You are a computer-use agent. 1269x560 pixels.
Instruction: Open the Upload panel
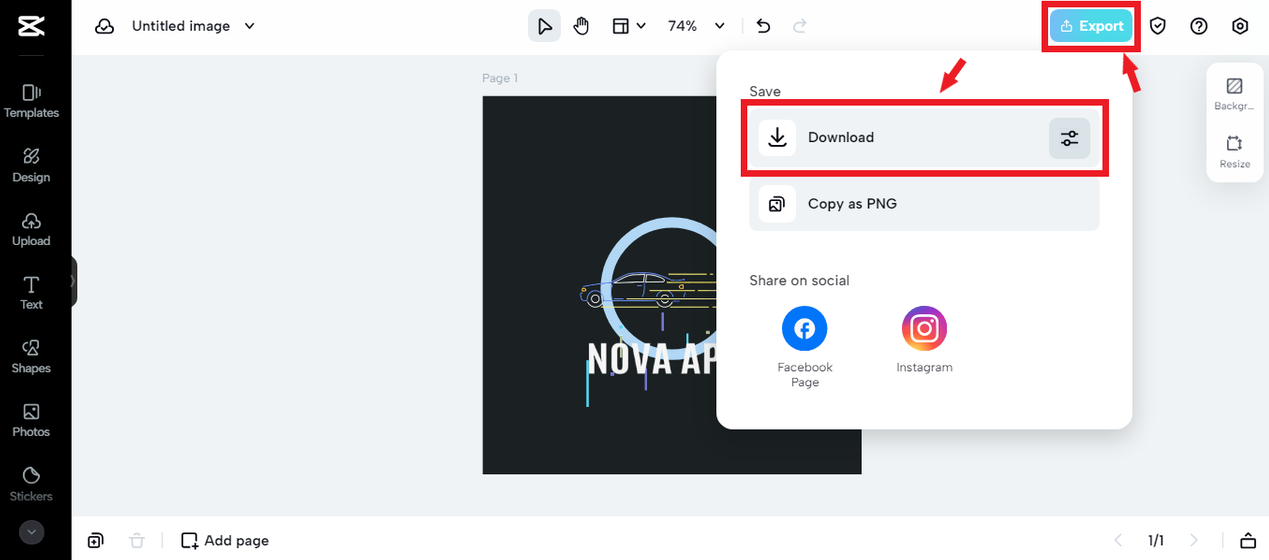click(x=31, y=229)
